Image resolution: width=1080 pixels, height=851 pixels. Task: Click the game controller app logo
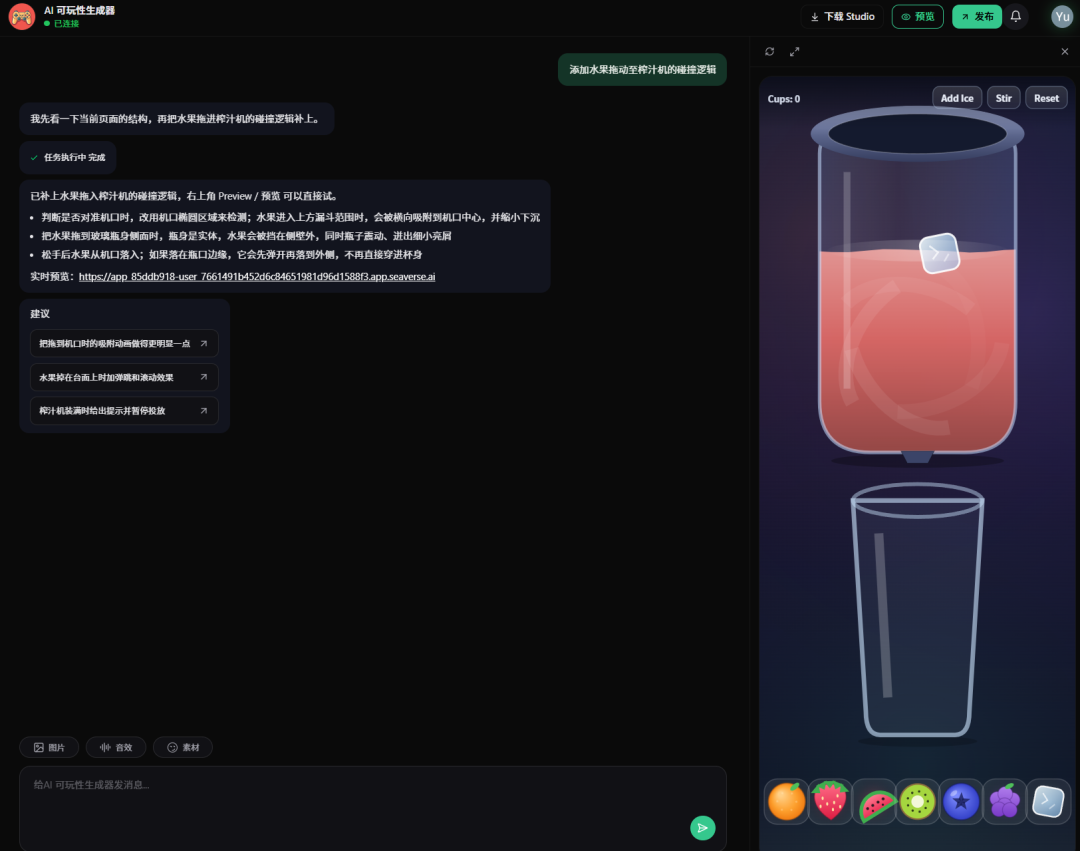click(x=21, y=17)
